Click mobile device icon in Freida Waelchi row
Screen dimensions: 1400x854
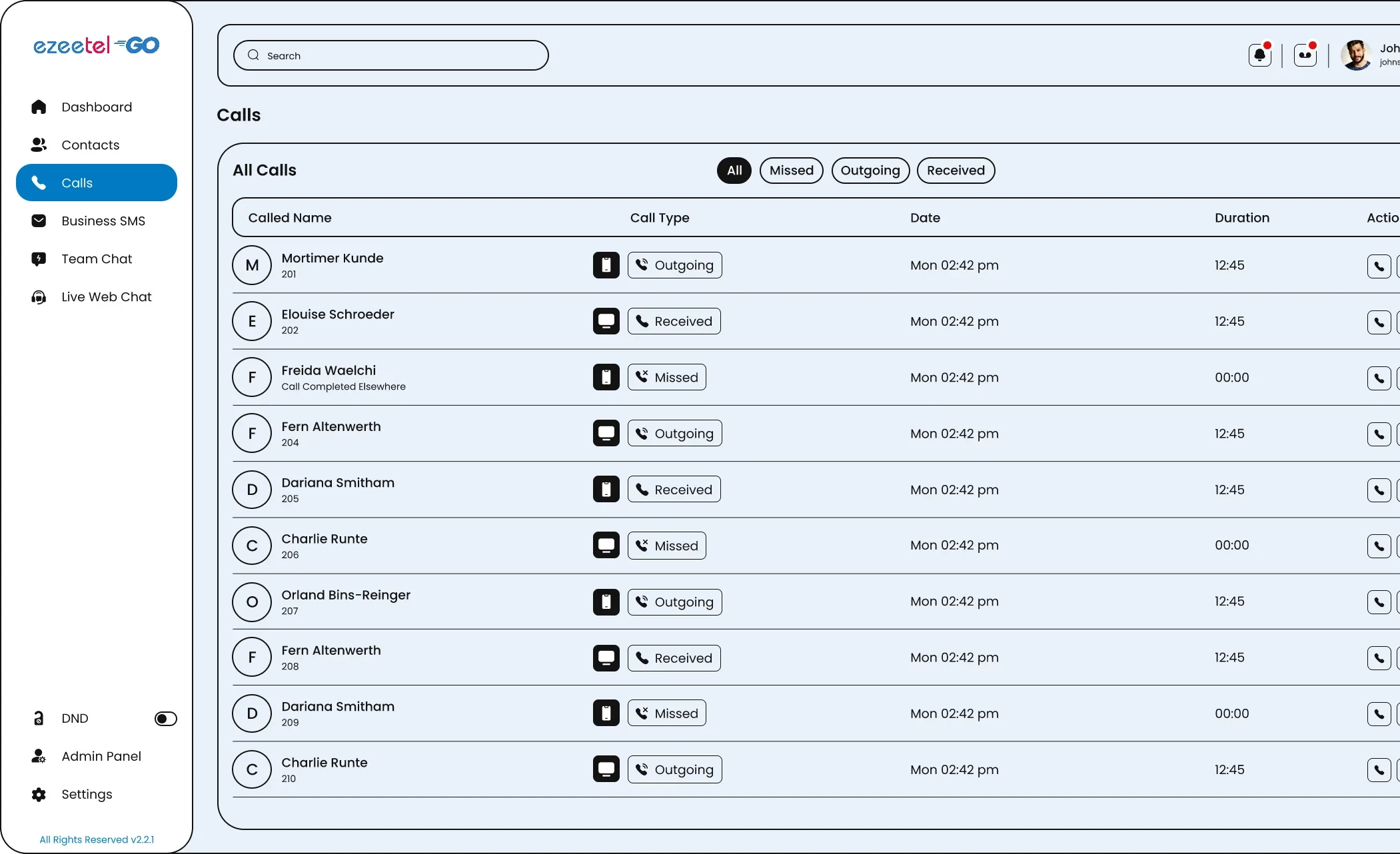point(606,378)
